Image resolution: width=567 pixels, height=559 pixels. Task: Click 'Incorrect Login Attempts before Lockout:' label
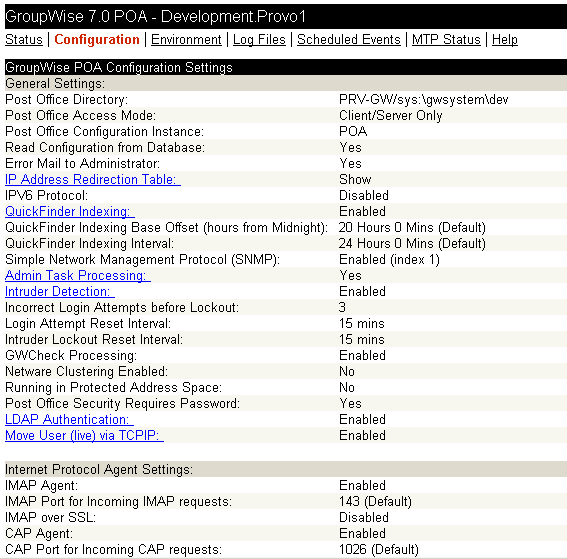[x=122, y=307]
